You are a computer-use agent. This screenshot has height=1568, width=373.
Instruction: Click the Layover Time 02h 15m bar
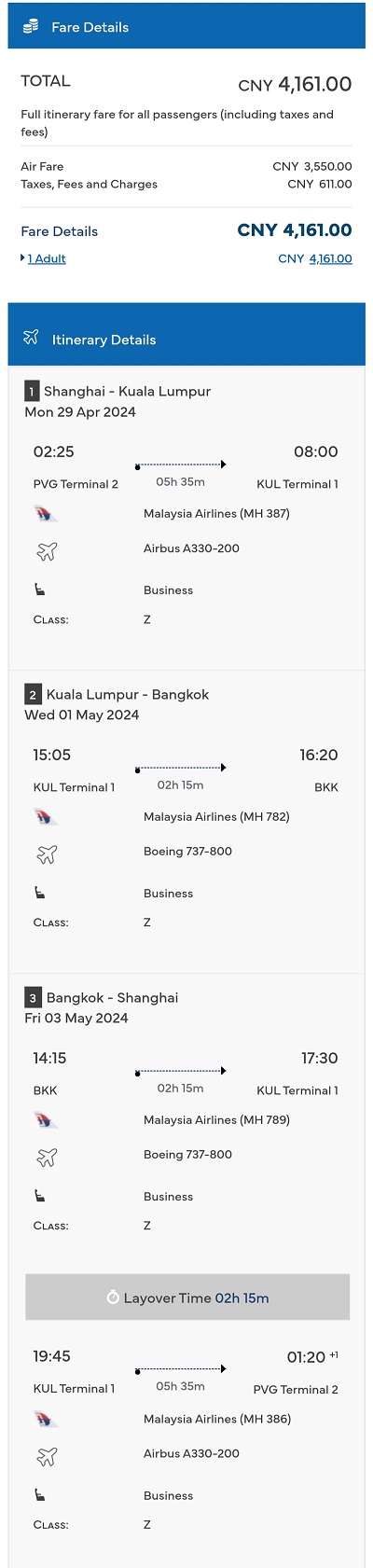coord(187,1297)
